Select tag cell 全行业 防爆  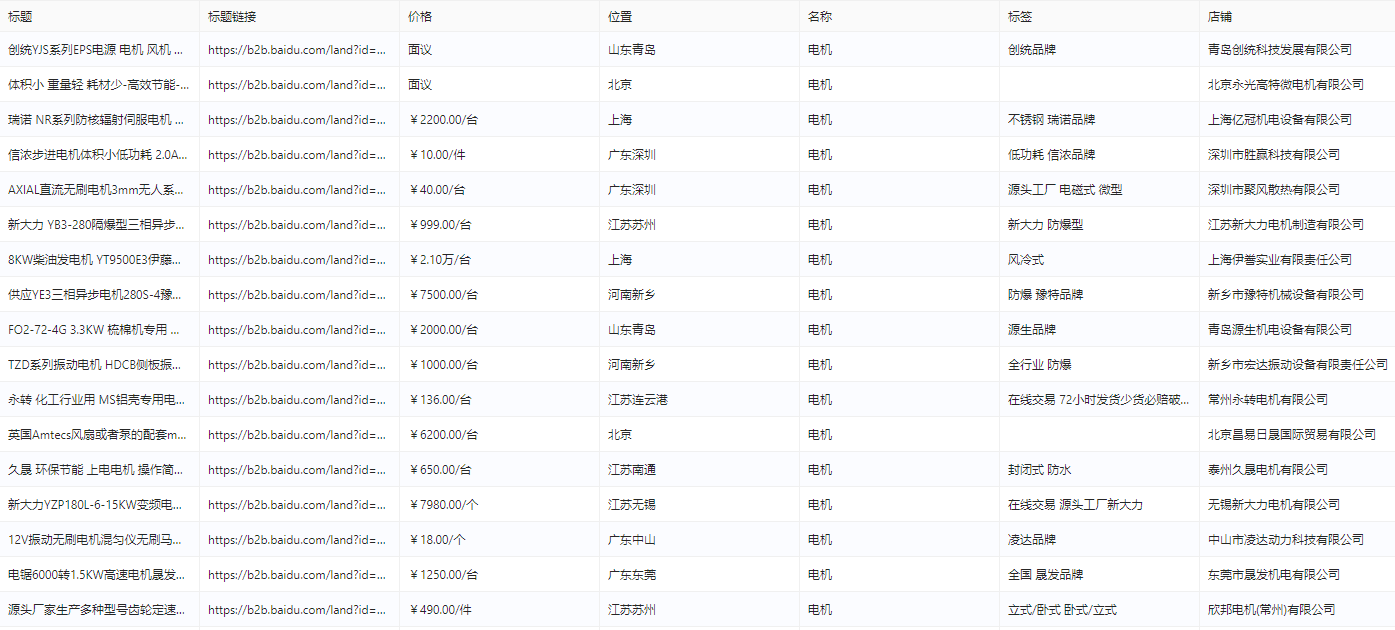1040,365
